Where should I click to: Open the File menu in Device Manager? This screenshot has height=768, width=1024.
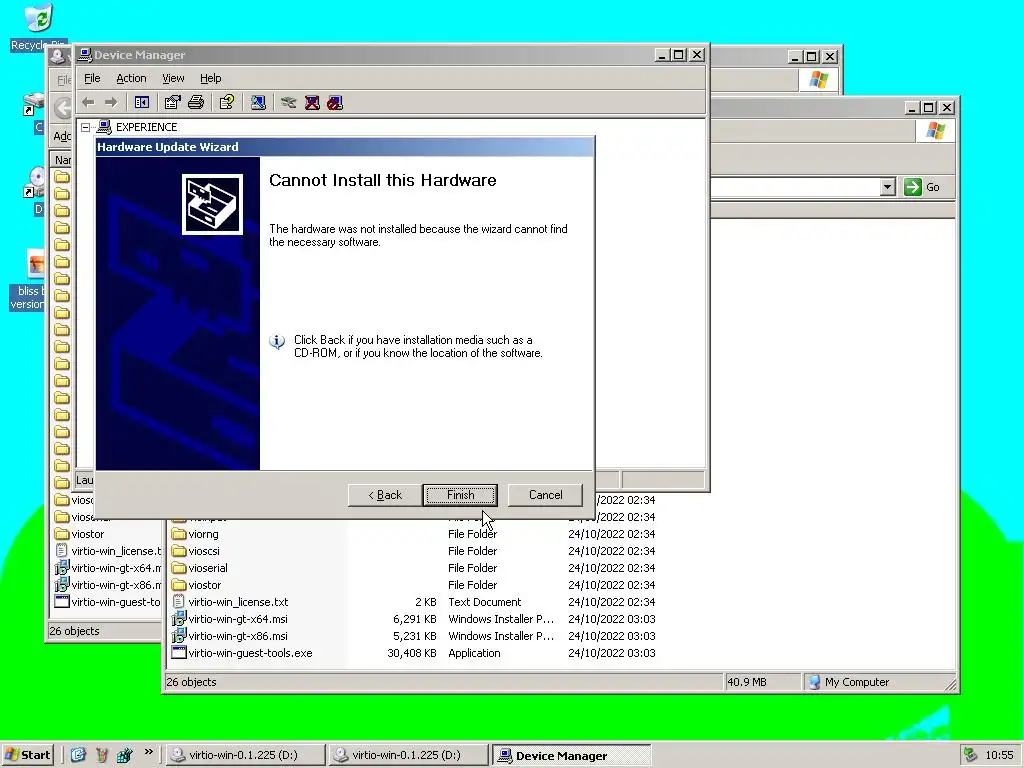92,78
